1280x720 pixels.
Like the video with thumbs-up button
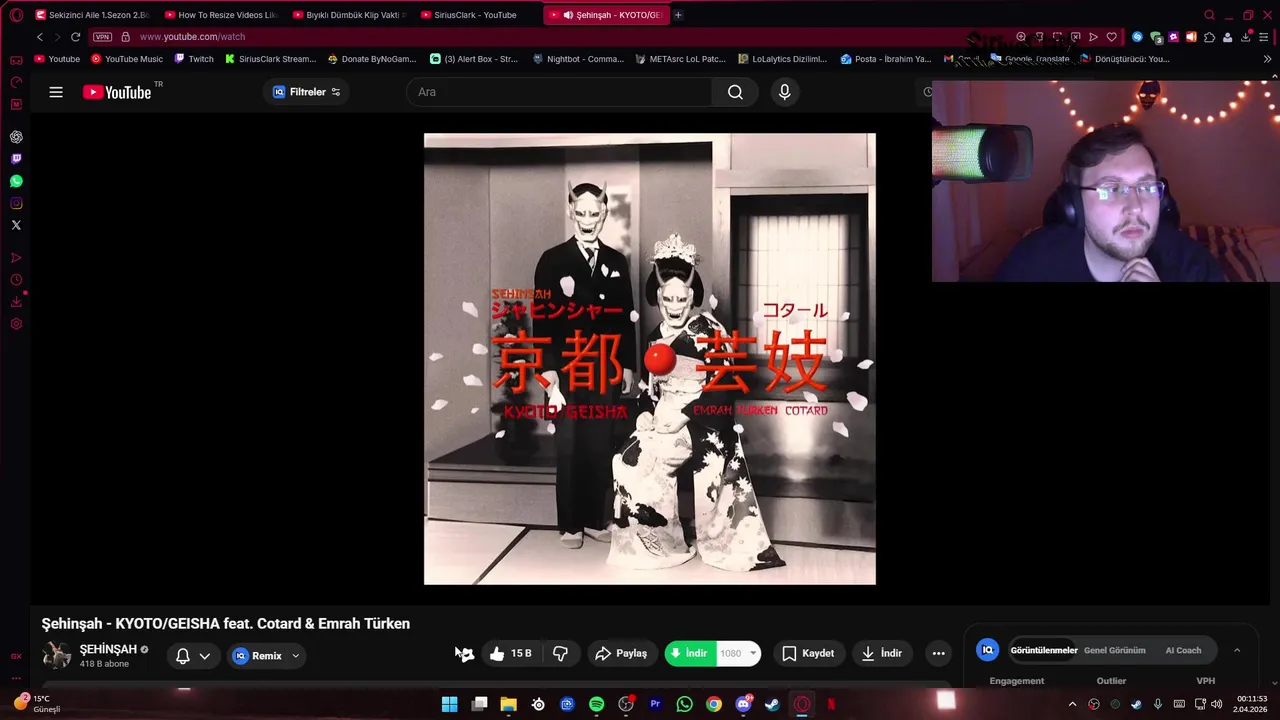pos(510,653)
